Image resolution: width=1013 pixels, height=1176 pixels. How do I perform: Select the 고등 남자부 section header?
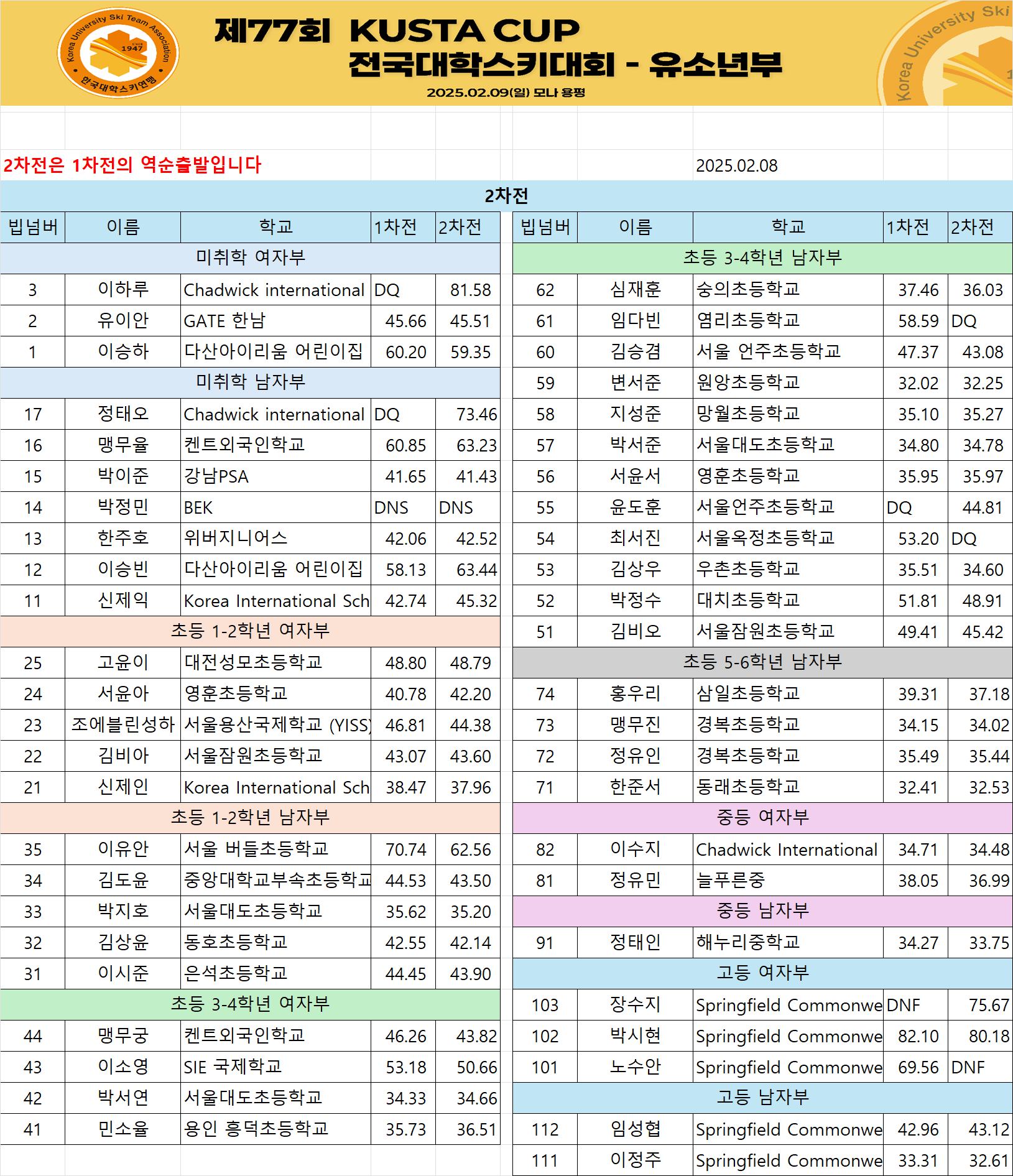pyautogui.click(x=762, y=1098)
